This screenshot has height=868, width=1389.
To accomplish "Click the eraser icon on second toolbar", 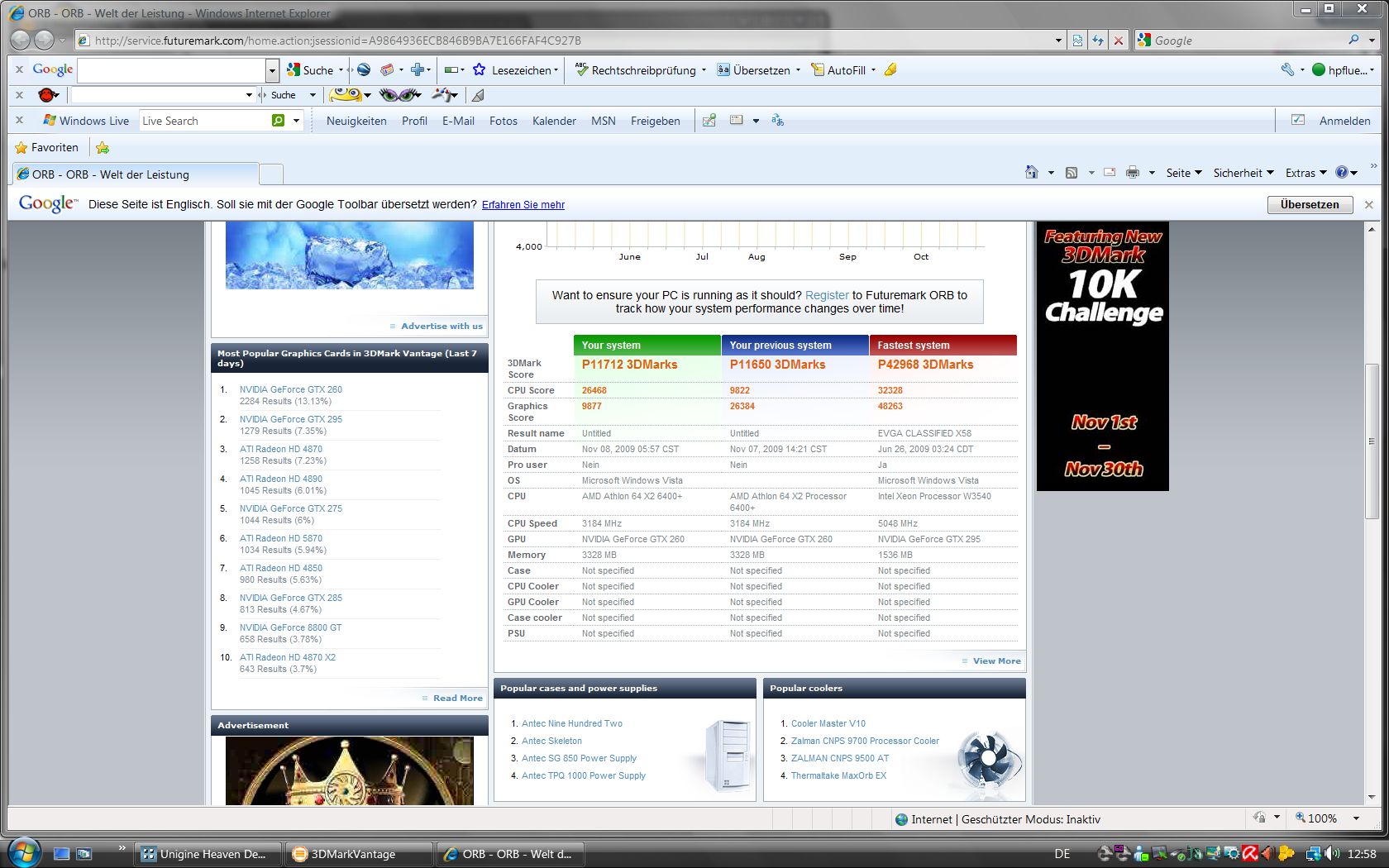I will coord(478,95).
